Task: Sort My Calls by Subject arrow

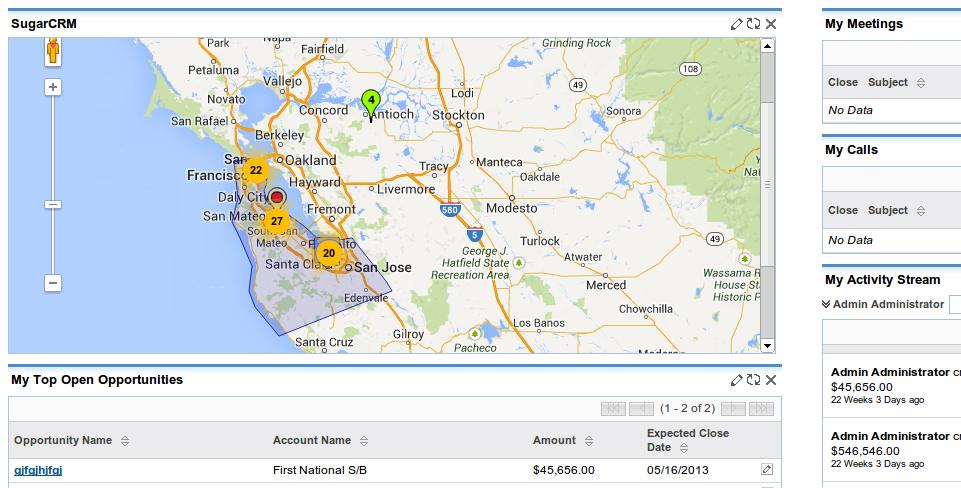Action: pos(921,211)
